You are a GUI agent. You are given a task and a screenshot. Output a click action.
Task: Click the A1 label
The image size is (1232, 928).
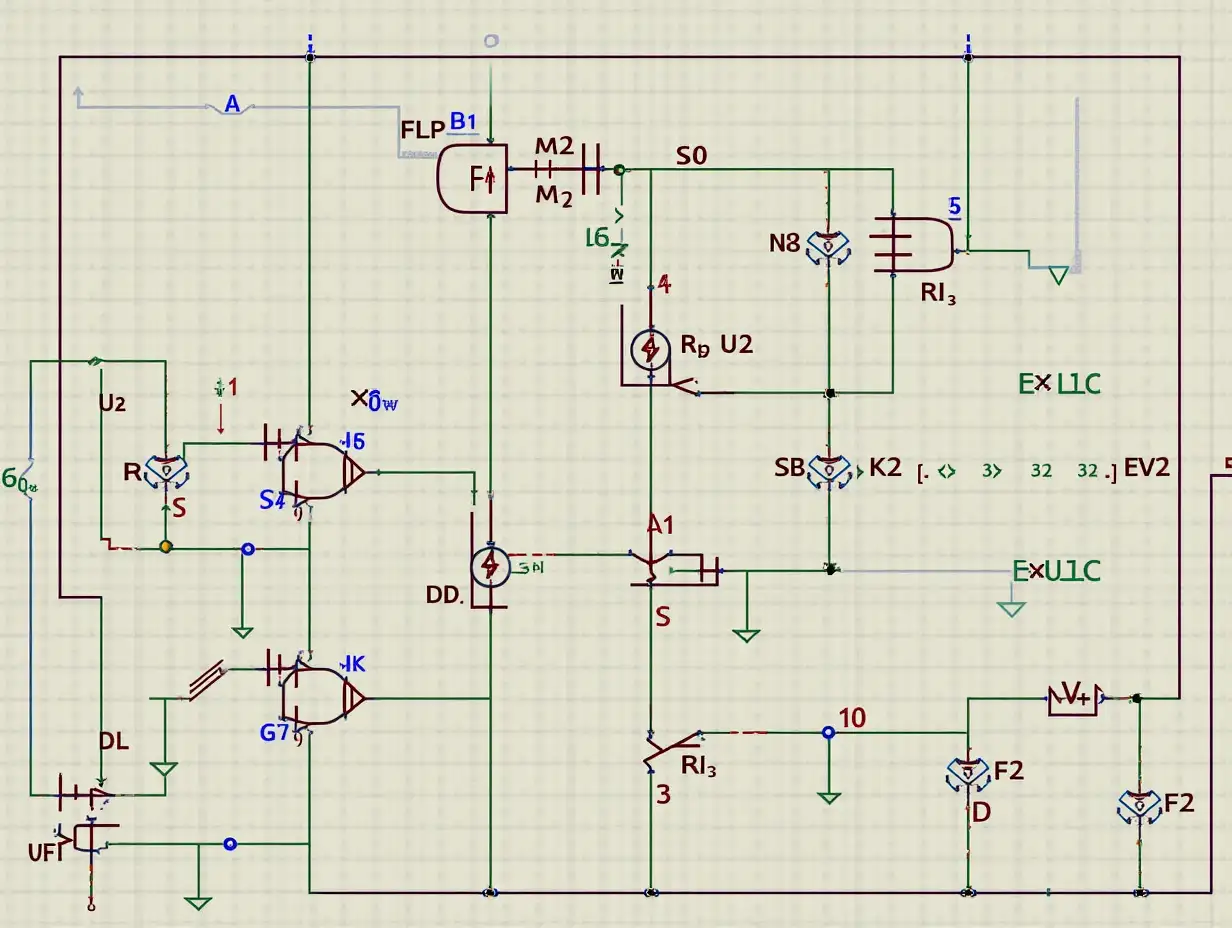click(x=661, y=524)
